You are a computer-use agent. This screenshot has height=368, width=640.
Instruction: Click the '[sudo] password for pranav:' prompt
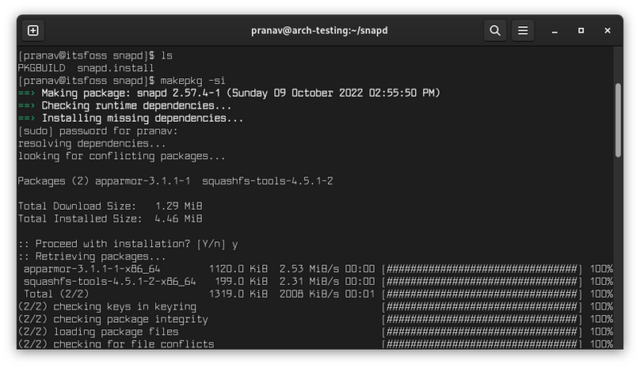(98, 131)
